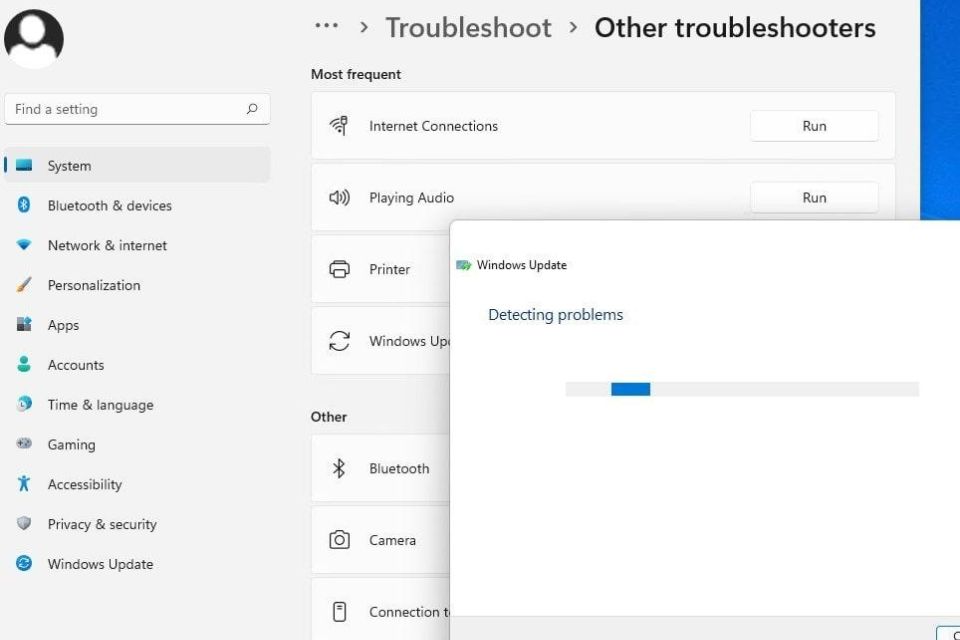Click the user profile avatar

click(x=34, y=38)
